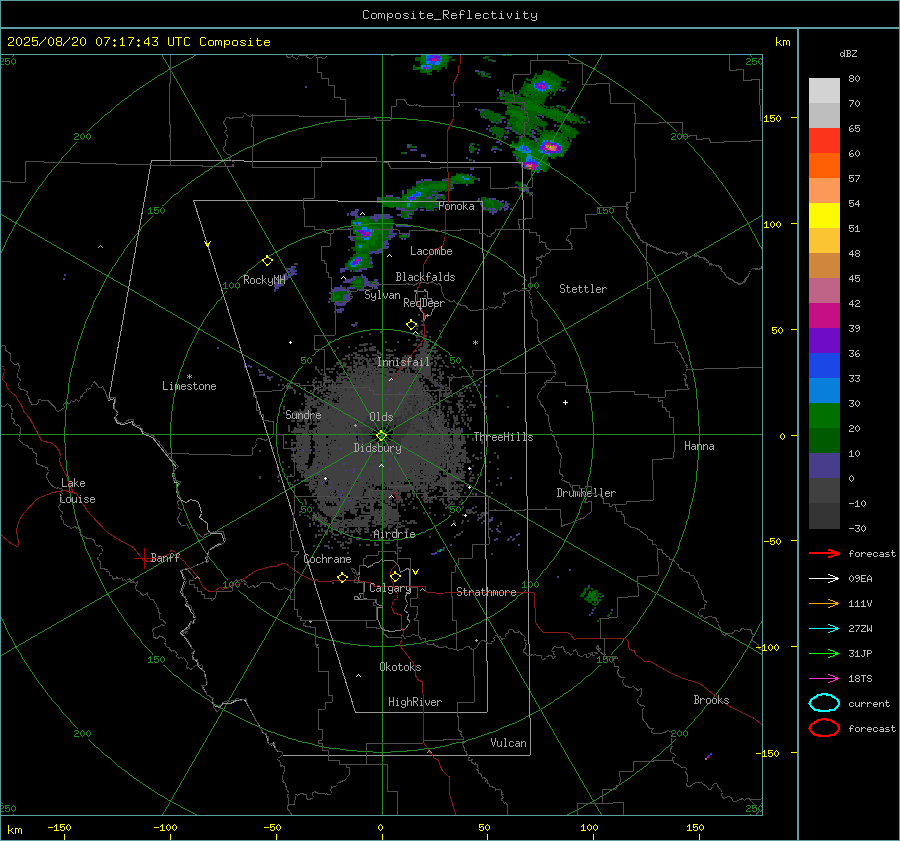This screenshot has width=900, height=841.
Task: Click the yellow diamond marker at radar center near Didsbury
Action: coord(382,436)
